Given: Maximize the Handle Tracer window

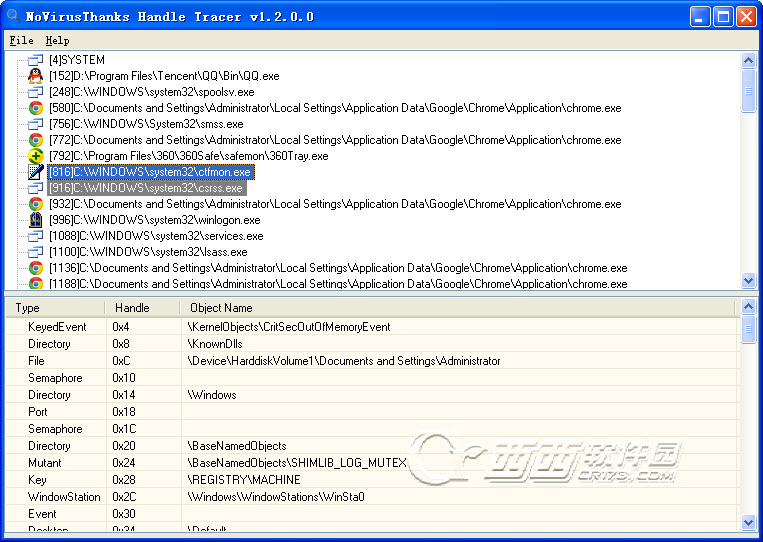Looking at the screenshot, I should tap(723, 17).
